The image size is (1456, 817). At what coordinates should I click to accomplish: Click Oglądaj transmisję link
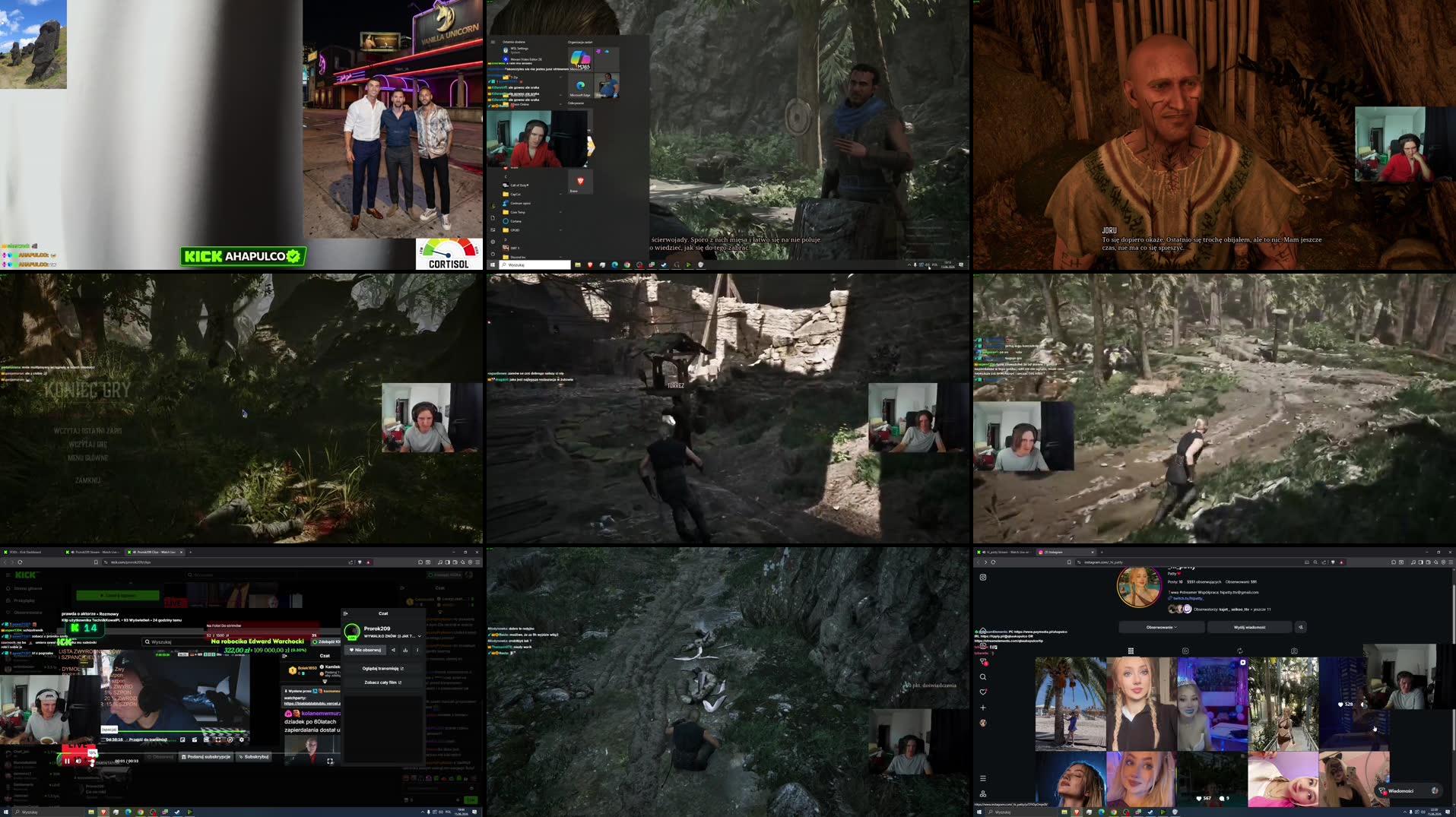(382, 669)
